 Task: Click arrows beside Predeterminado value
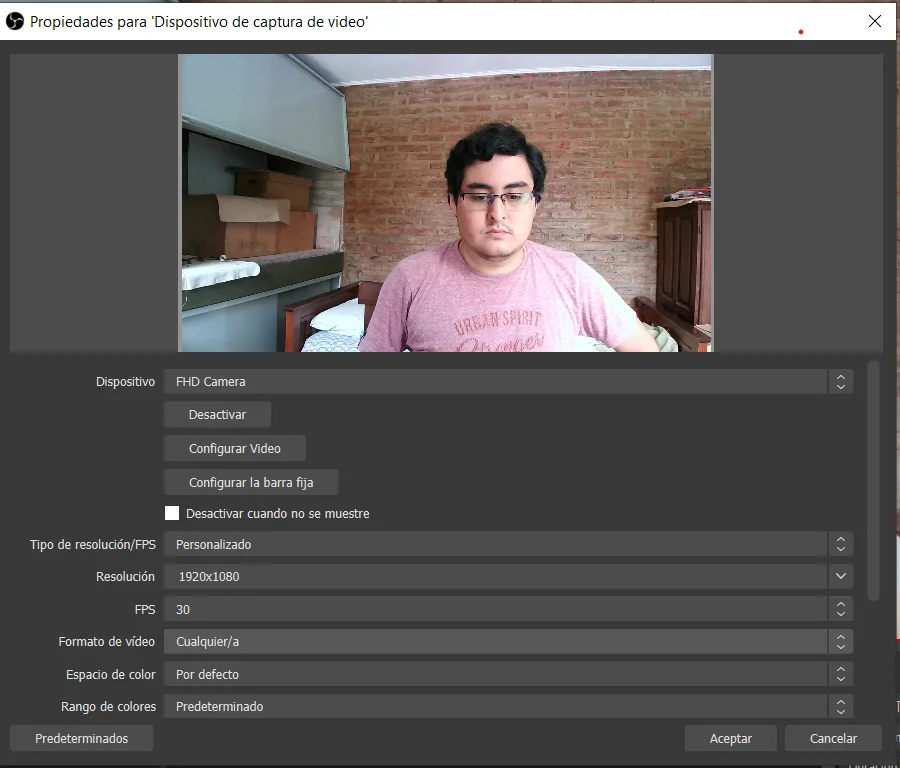pos(841,707)
